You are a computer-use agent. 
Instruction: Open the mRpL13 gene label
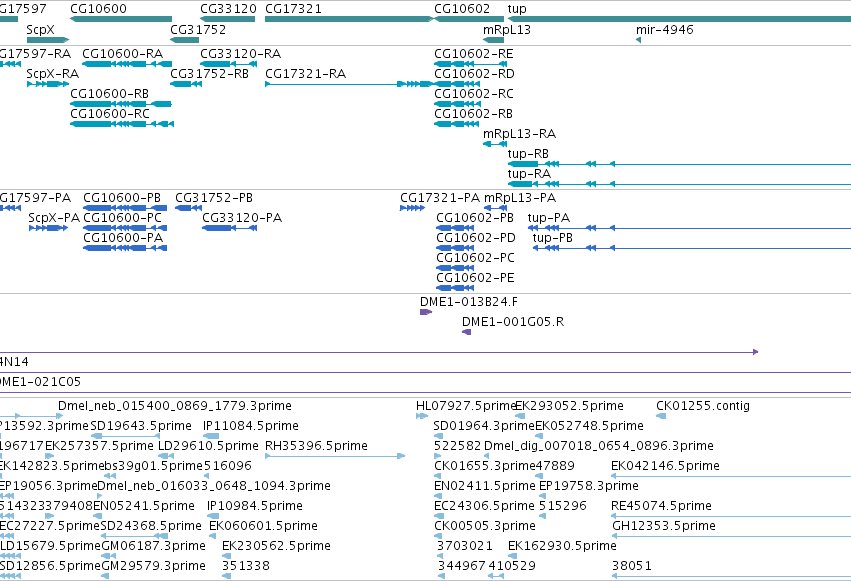[x=507, y=29]
